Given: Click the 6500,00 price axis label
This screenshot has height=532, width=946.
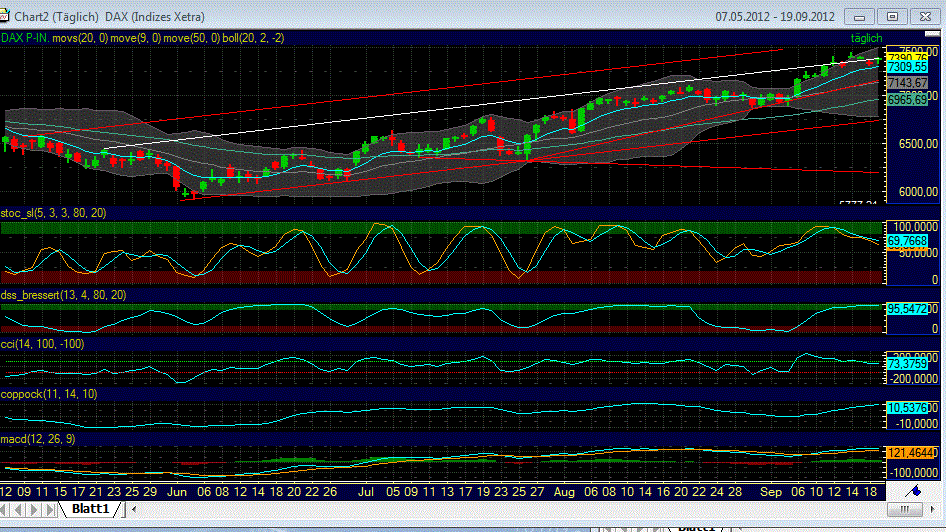Looking at the screenshot, I should [x=918, y=144].
